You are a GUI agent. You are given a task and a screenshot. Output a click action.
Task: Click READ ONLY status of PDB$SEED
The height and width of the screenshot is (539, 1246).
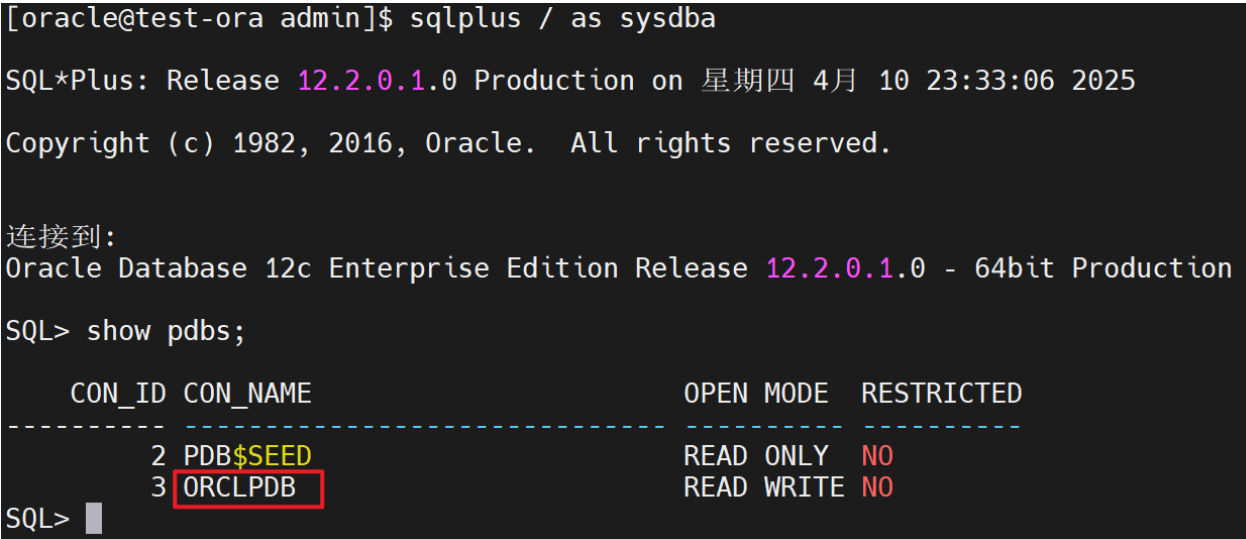pos(755,457)
